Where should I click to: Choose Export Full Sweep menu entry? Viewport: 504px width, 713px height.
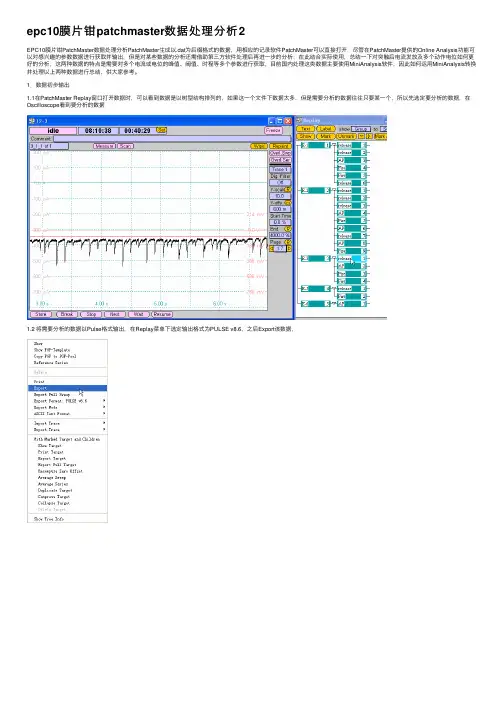coord(67,395)
